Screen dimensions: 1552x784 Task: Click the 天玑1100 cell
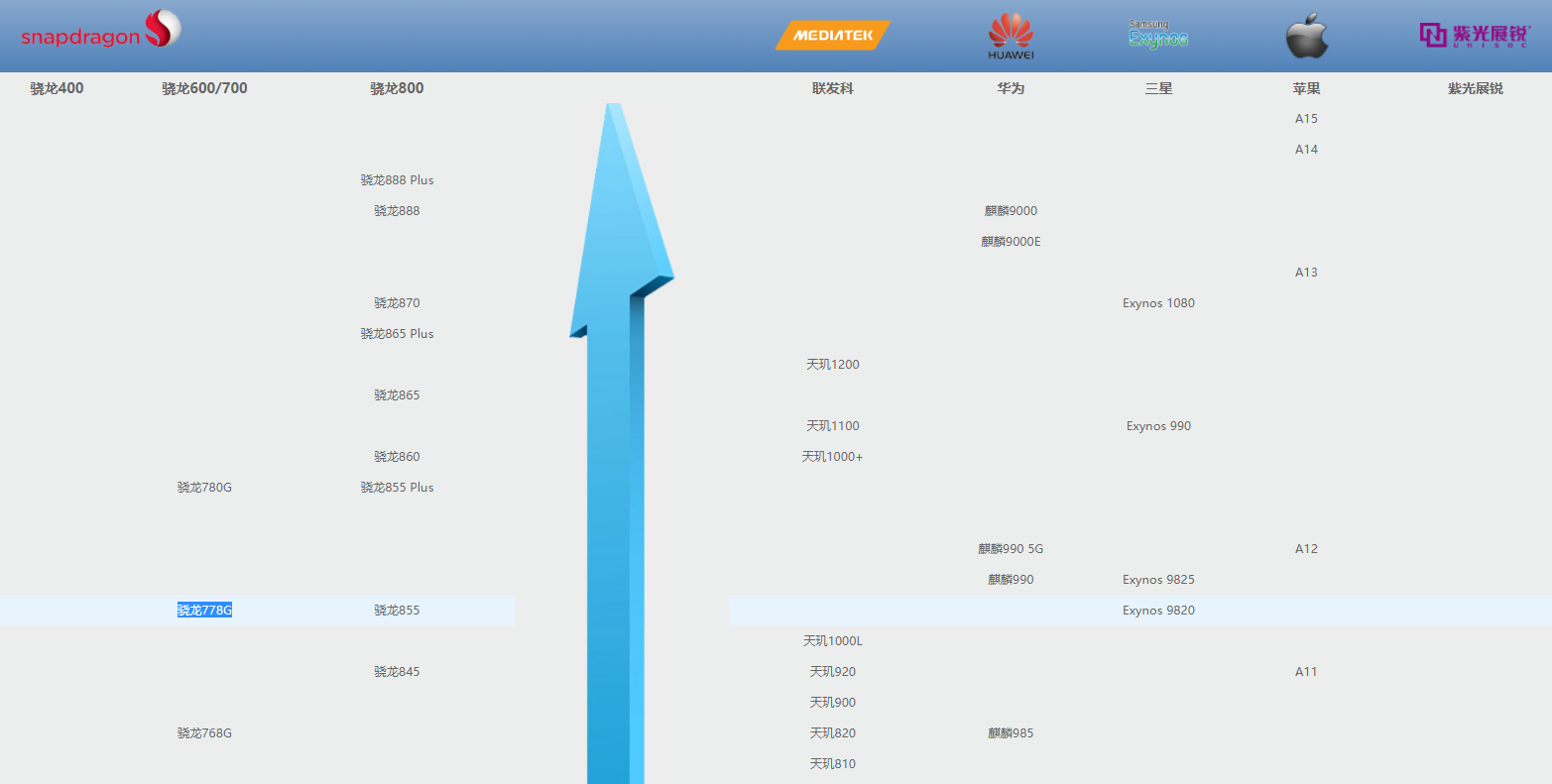pyautogui.click(x=833, y=426)
